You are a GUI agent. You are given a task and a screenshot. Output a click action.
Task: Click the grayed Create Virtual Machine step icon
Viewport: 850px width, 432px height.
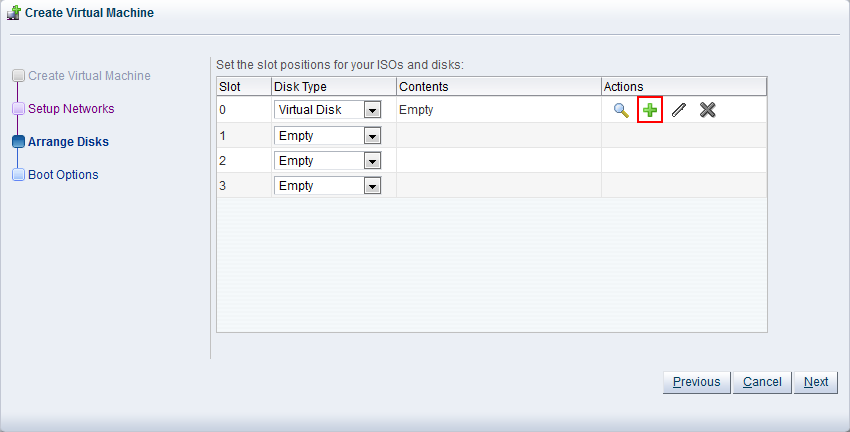(18, 76)
